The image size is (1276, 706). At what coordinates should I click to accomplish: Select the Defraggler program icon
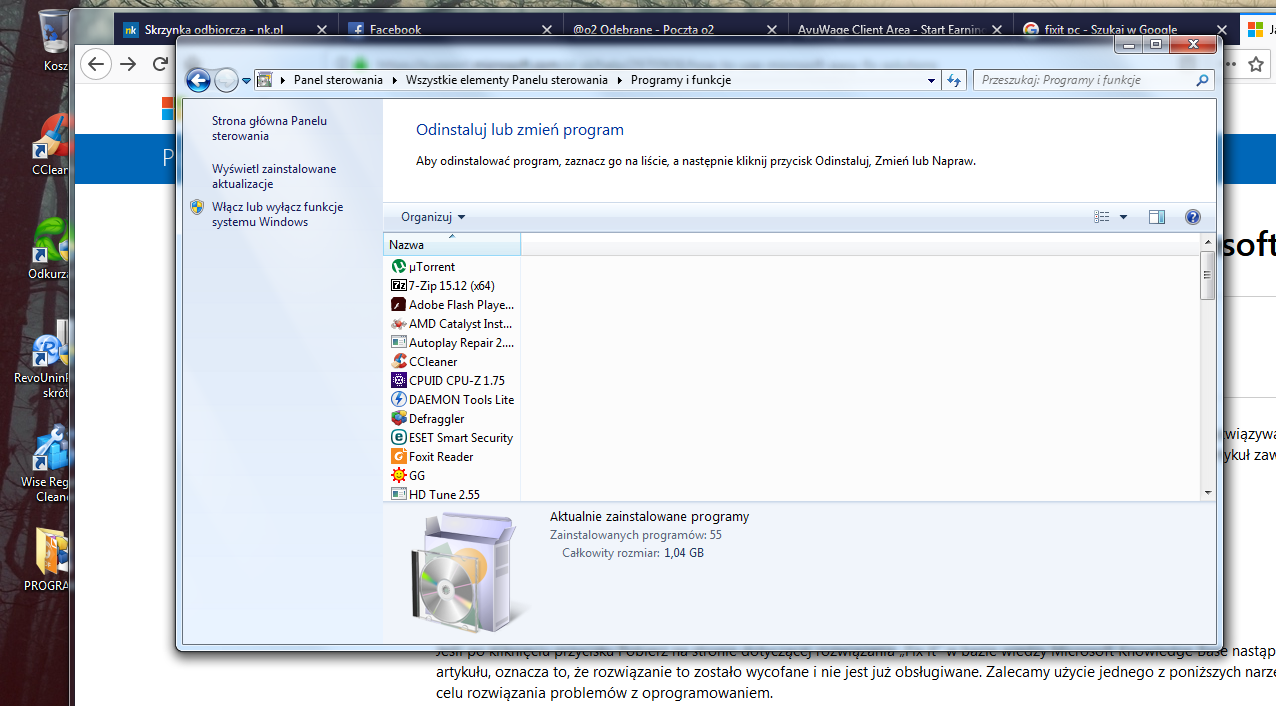pos(399,419)
